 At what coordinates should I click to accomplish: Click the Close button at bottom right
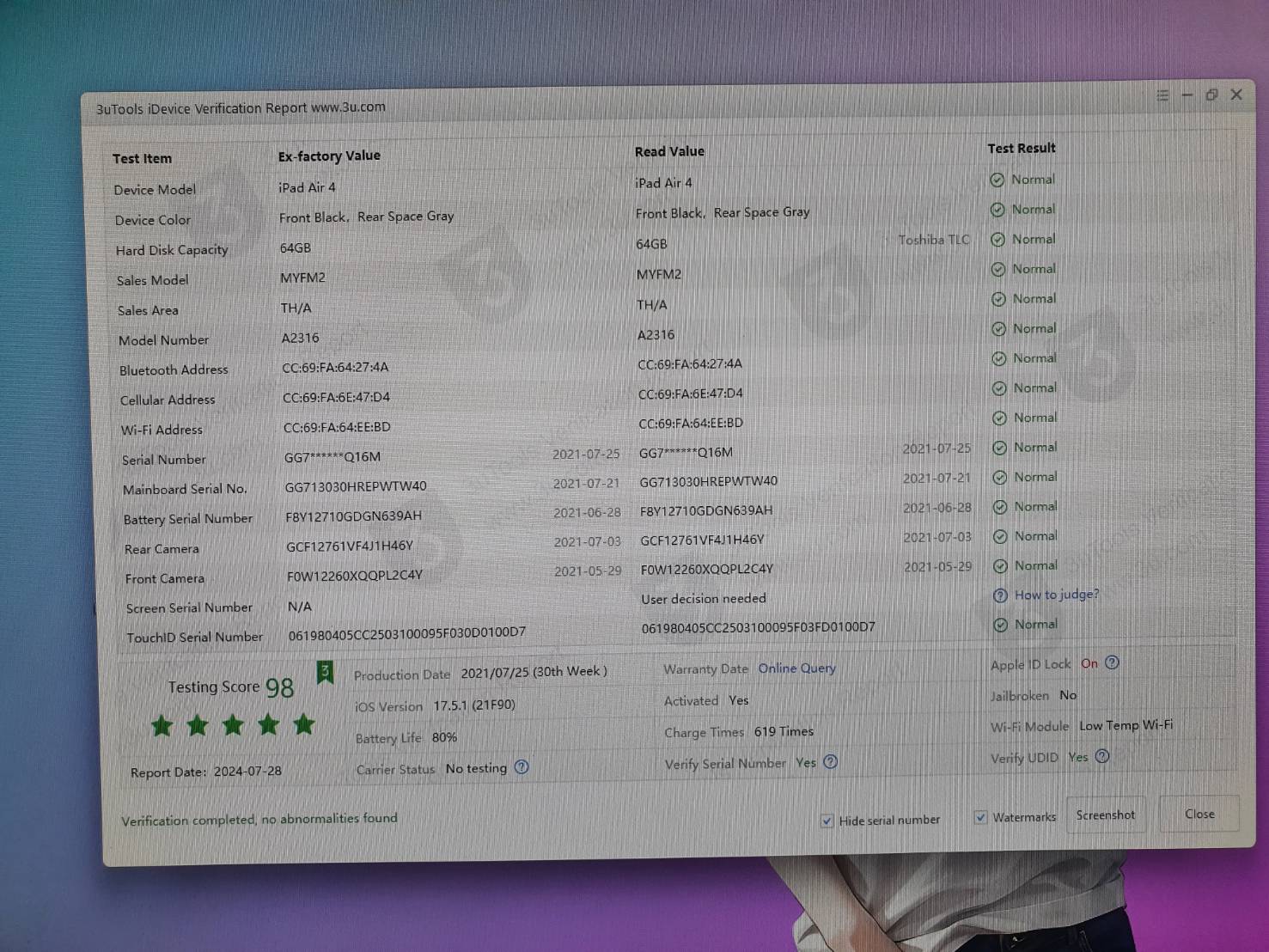tap(1199, 814)
